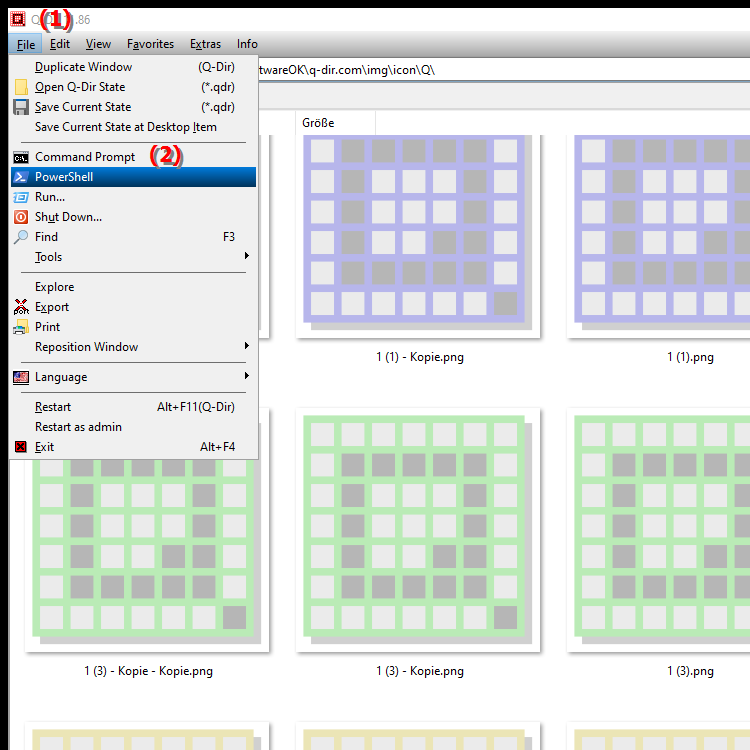This screenshot has width=750, height=750.
Task: Click the folder icon beside Open Q-Dir State
Action: click(21, 87)
